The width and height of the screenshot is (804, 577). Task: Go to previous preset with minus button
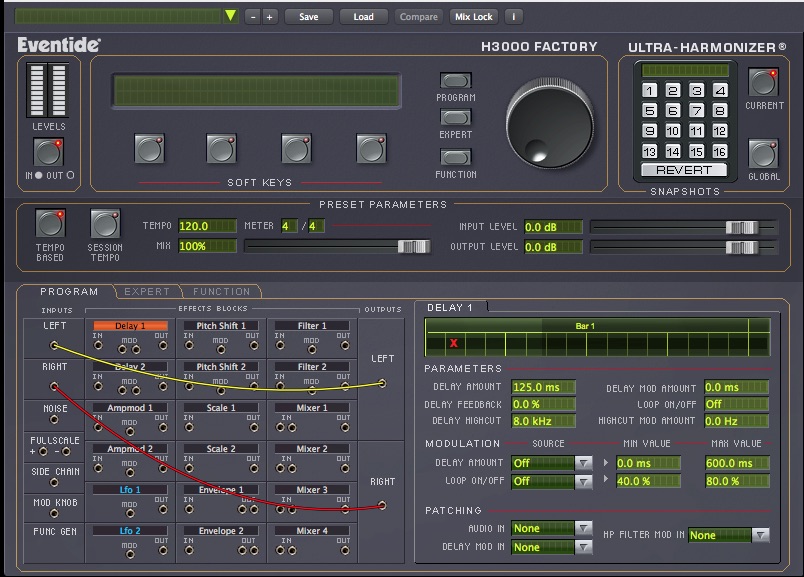253,17
